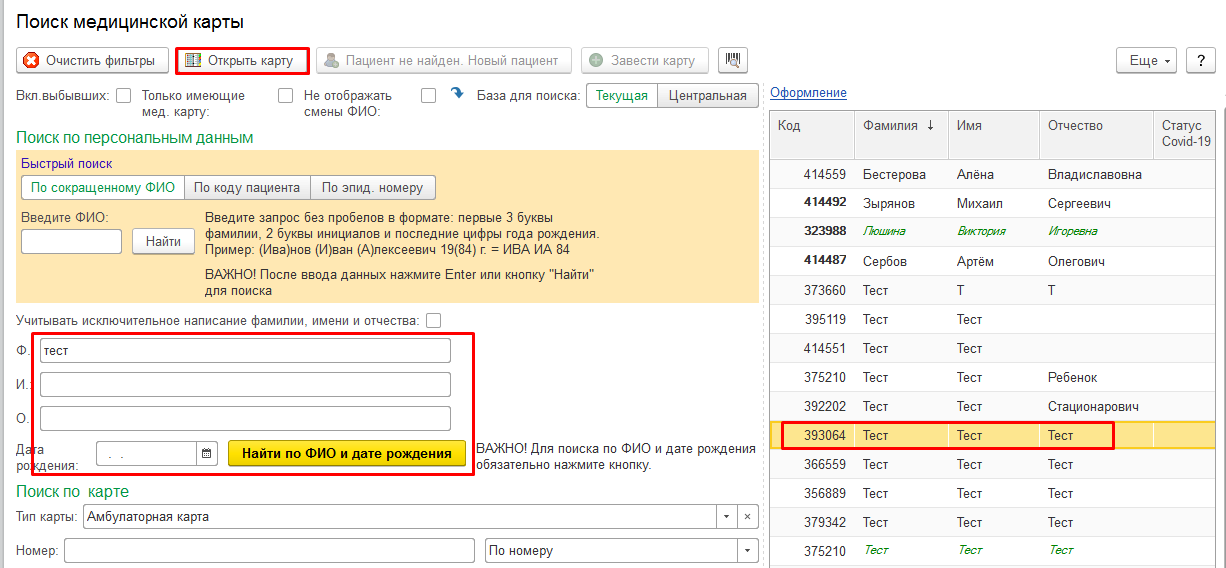Switch to По коду пациента tab
Screen dimensions: 1226x568
point(247,187)
